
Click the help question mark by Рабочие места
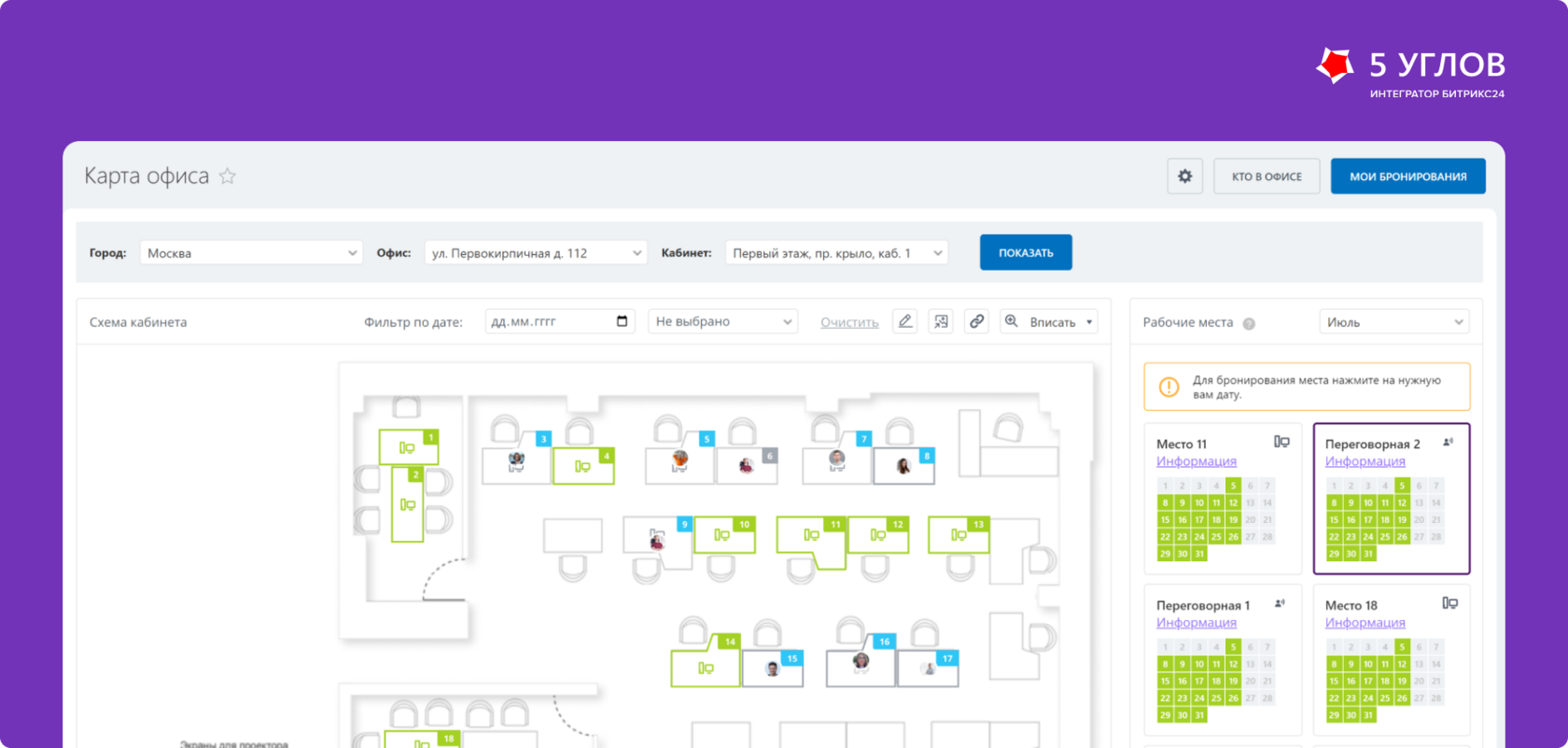[x=1249, y=323]
